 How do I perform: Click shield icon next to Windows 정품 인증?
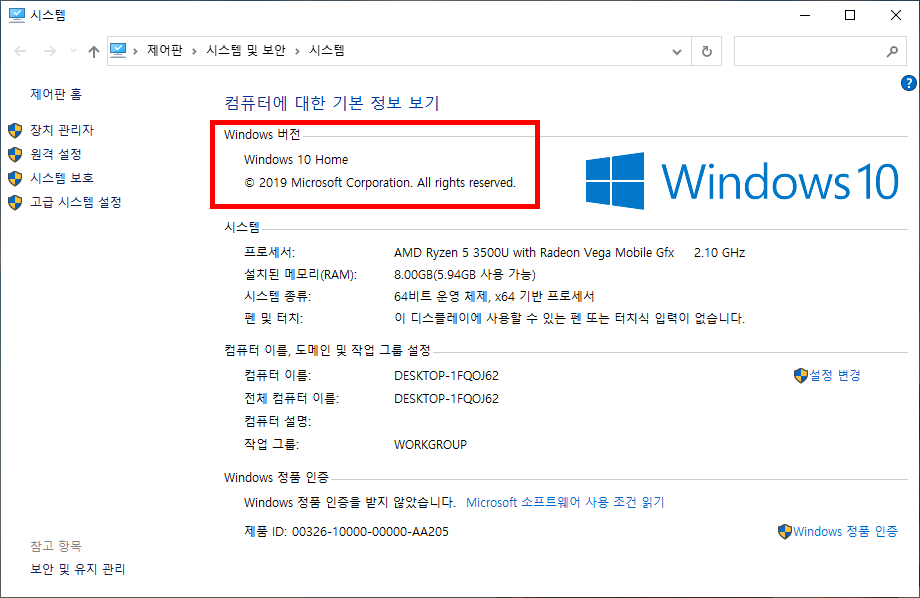[x=785, y=532]
